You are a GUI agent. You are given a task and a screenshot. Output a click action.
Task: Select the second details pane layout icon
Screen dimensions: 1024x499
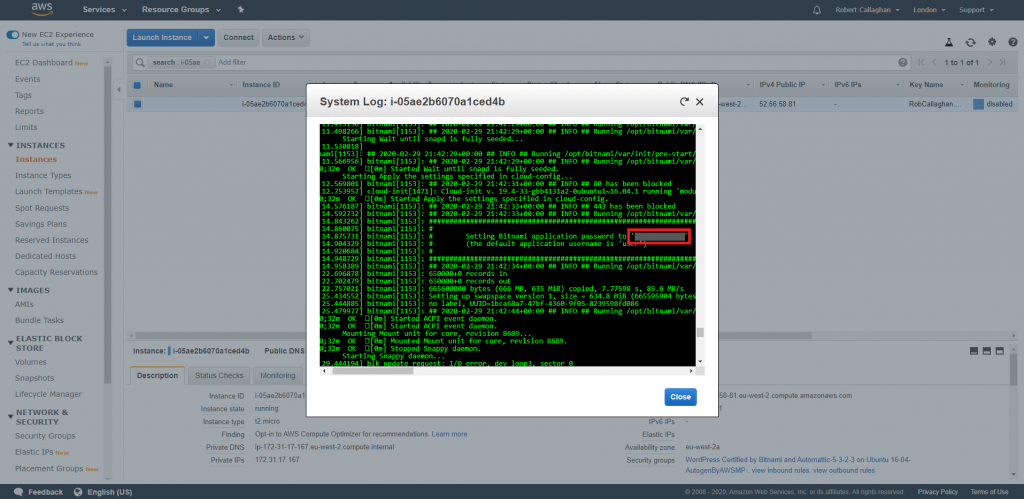click(987, 351)
